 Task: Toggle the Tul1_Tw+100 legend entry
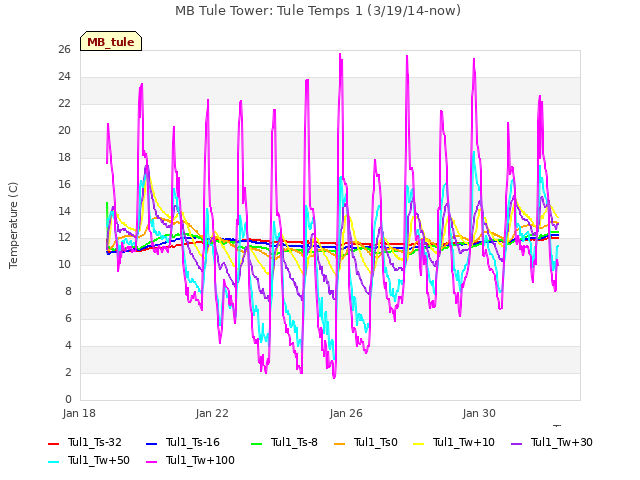click(x=190, y=460)
